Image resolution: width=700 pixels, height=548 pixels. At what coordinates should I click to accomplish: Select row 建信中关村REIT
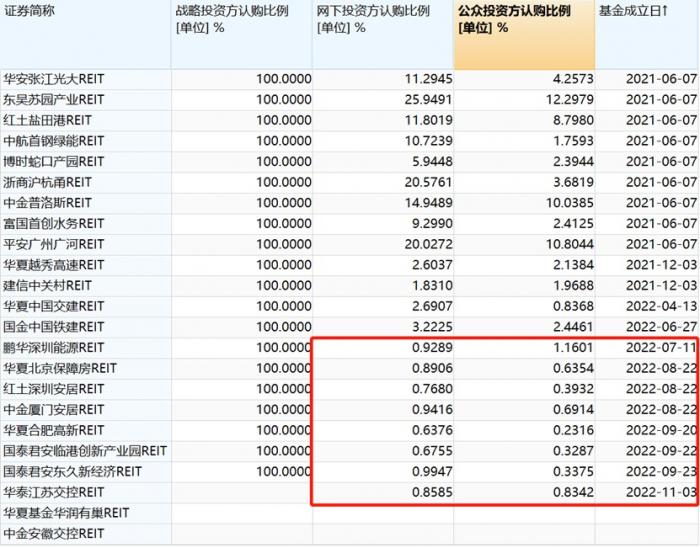point(350,286)
